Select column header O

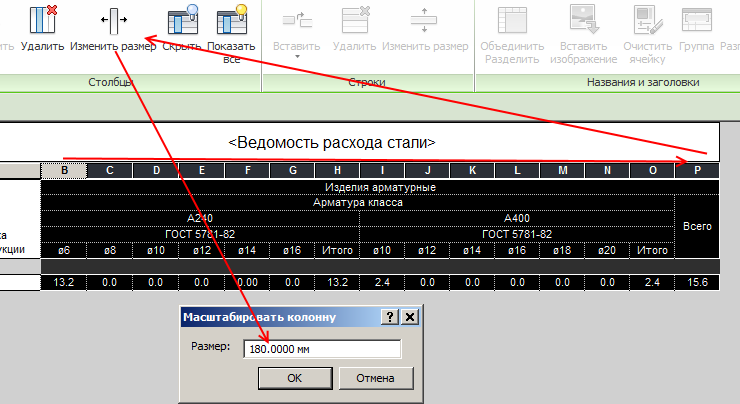point(652,170)
